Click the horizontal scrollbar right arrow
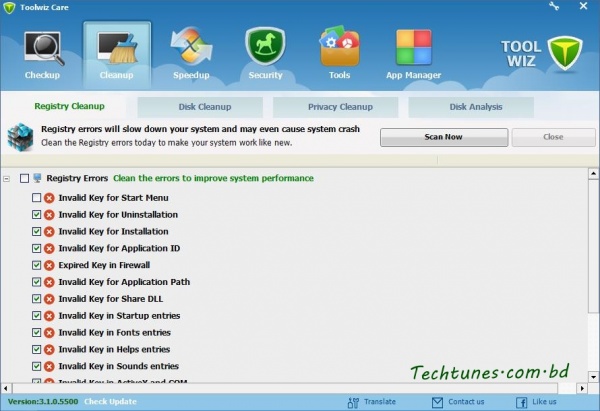Image resolution: width=600 pixels, height=411 pixels. pos(582,388)
